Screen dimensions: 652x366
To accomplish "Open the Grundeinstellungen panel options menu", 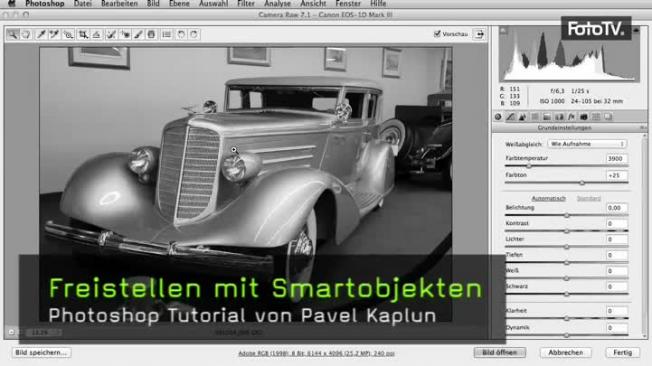I will pos(642,128).
